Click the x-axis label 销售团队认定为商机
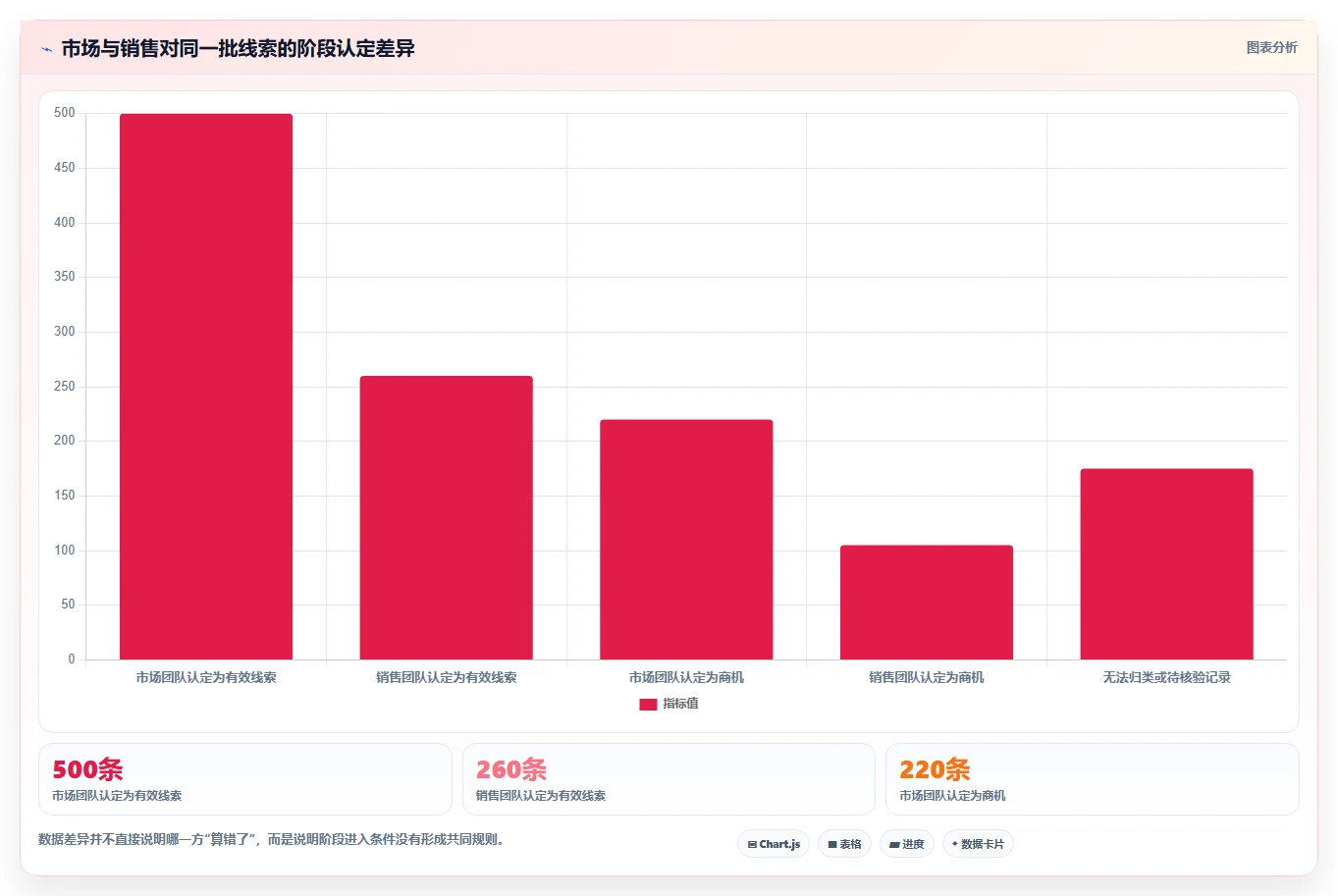Image resolution: width=1338 pixels, height=896 pixels. point(927,677)
